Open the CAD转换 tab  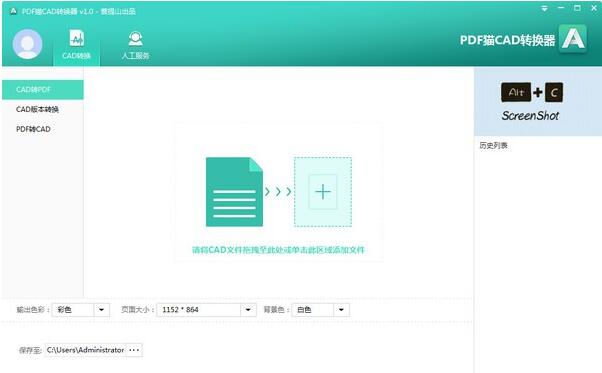76,45
